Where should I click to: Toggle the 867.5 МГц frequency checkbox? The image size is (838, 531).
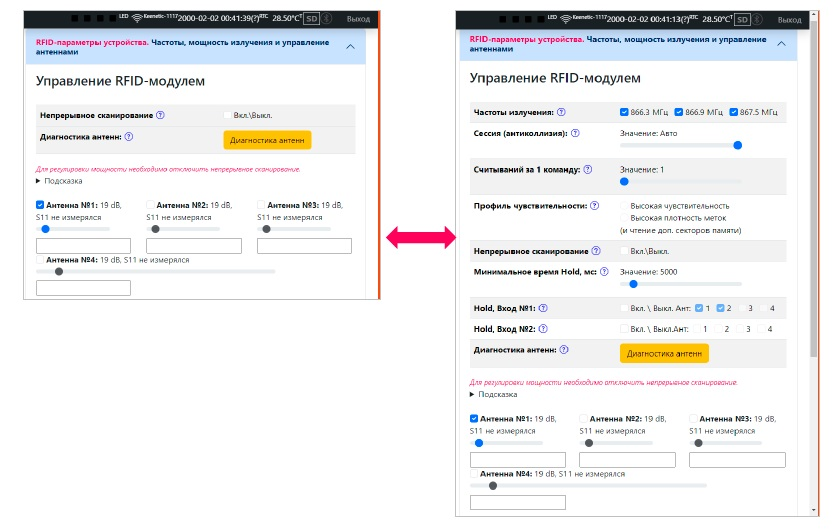click(733, 112)
